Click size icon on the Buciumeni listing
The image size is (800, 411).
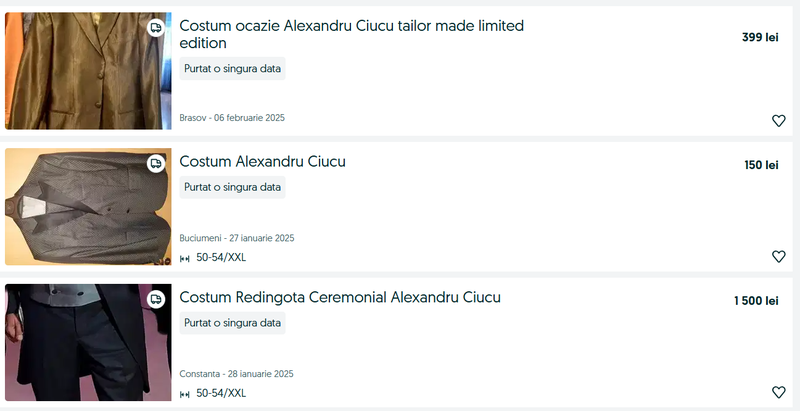pos(185,258)
